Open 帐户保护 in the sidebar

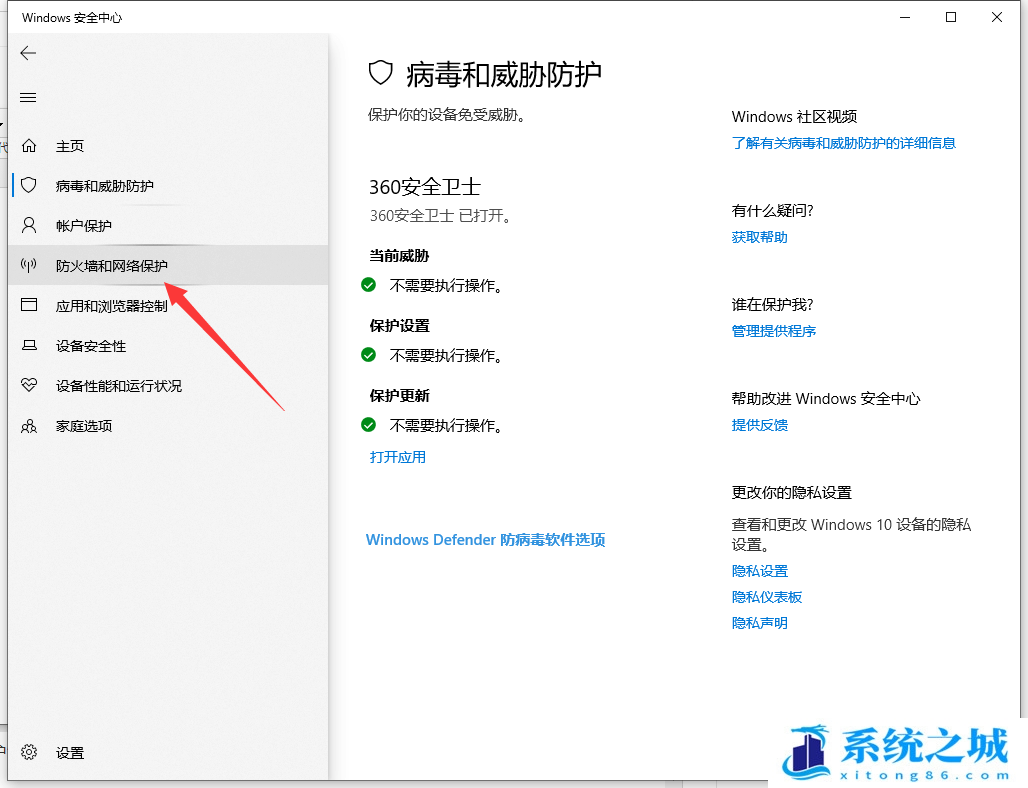point(168,226)
